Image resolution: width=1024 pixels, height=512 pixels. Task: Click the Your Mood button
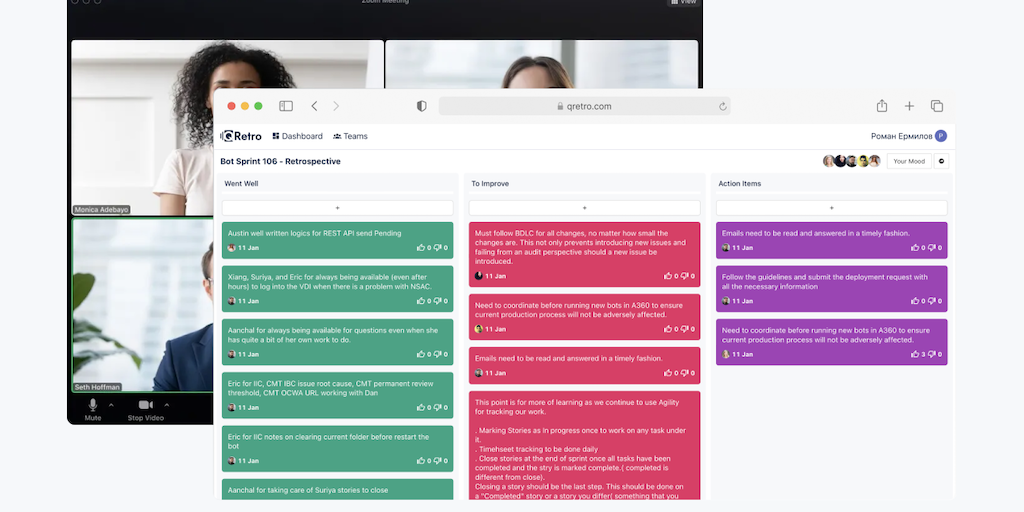[x=908, y=161]
